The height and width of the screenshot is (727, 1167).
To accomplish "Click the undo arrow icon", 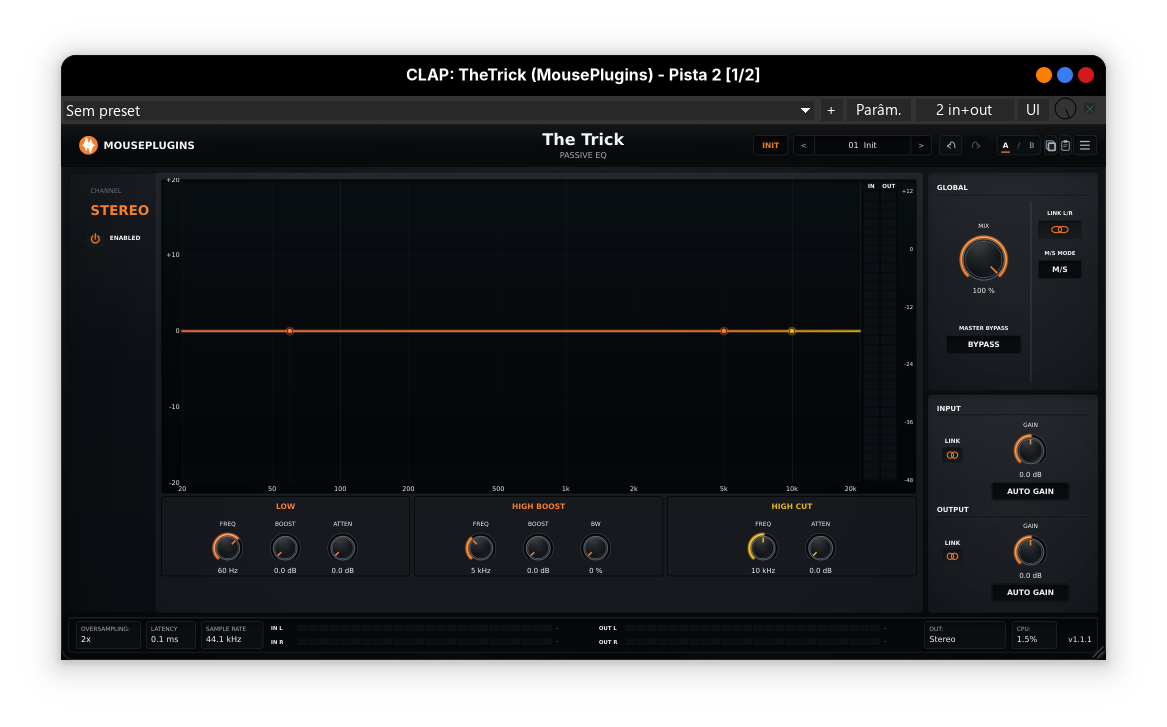I will 950,146.
